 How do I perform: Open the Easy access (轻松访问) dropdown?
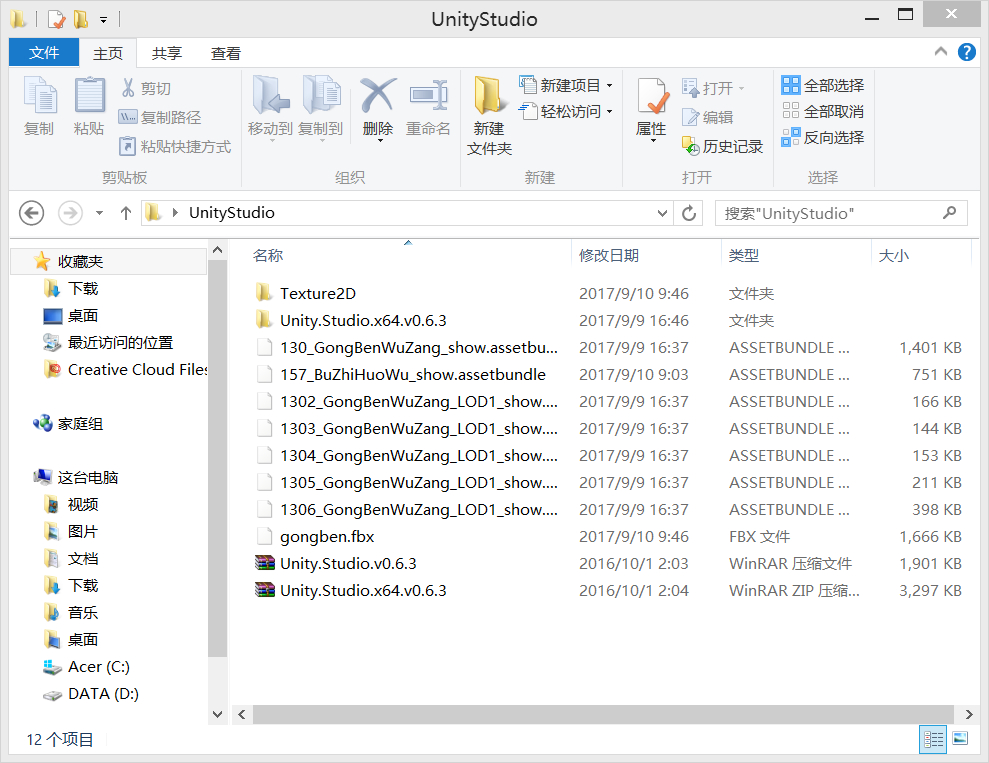click(x=566, y=112)
